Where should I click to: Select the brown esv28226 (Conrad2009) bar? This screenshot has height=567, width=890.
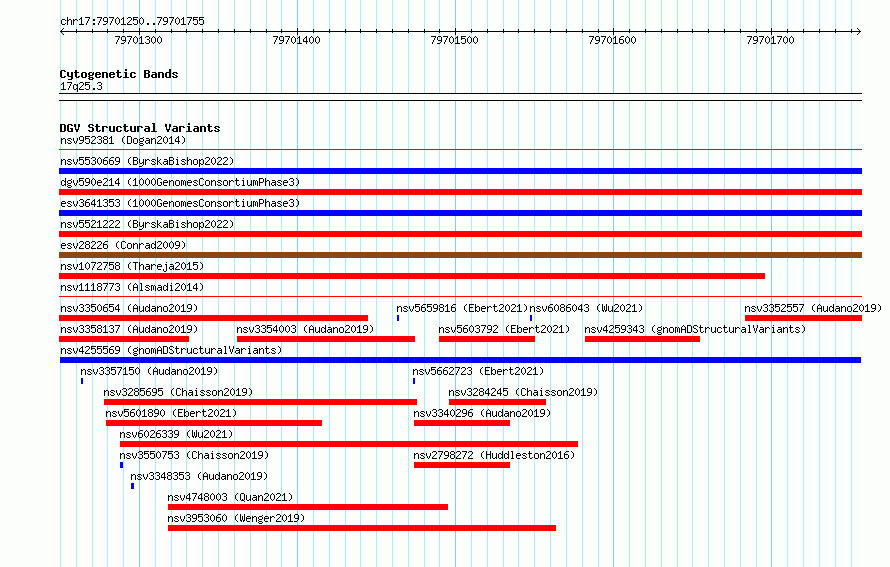pyautogui.click(x=460, y=255)
